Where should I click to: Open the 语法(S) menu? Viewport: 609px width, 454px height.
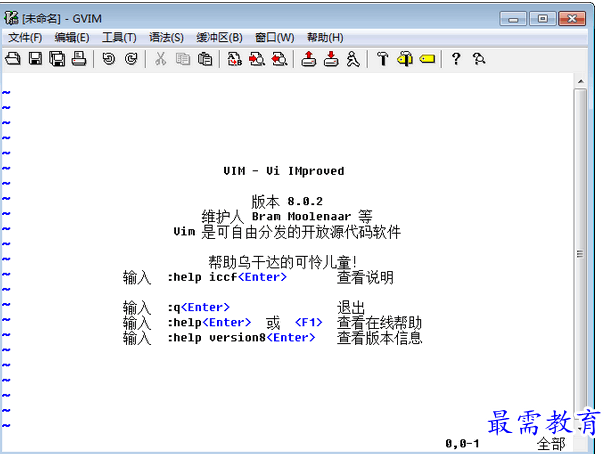pyautogui.click(x=166, y=38)
